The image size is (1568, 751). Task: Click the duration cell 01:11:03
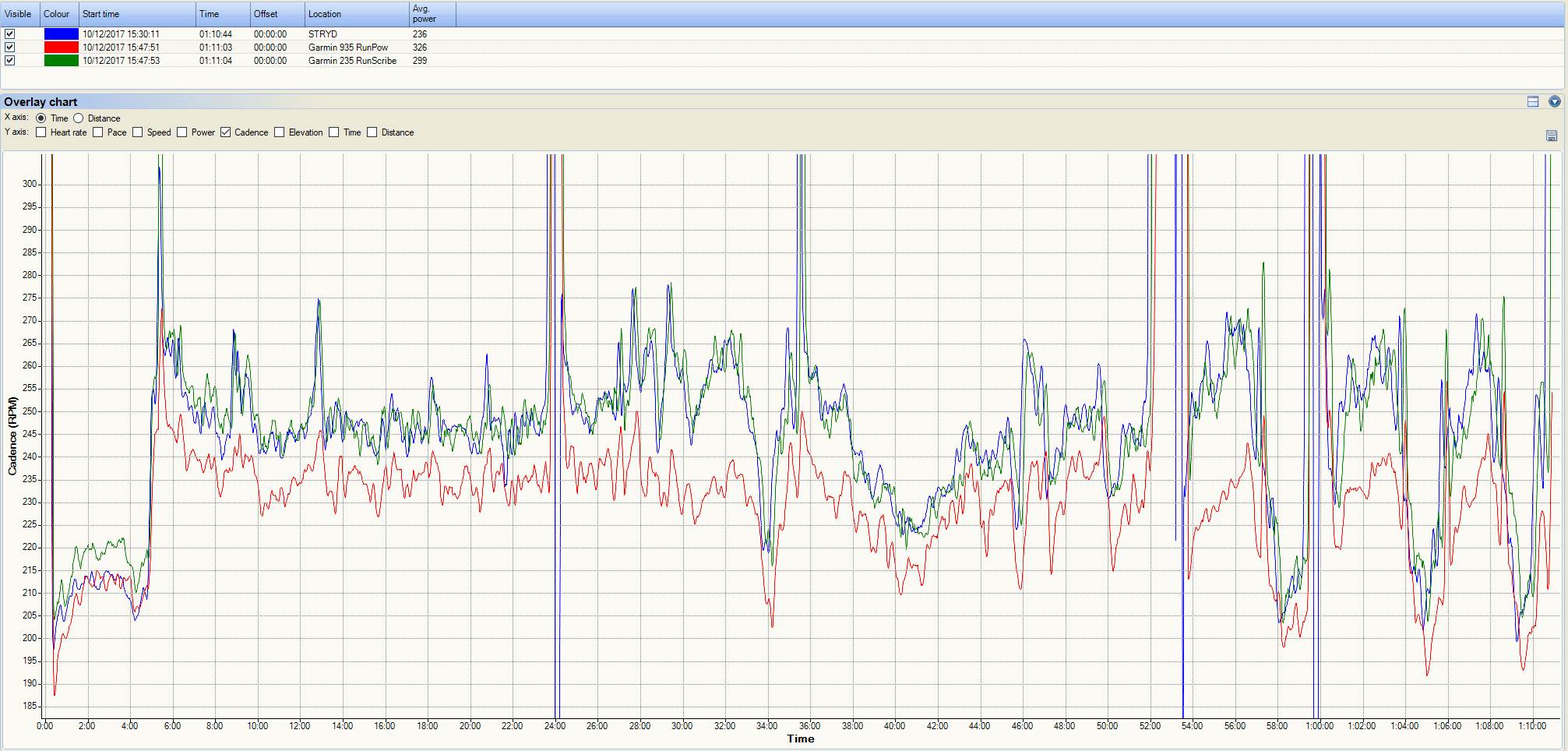[216, 48]
